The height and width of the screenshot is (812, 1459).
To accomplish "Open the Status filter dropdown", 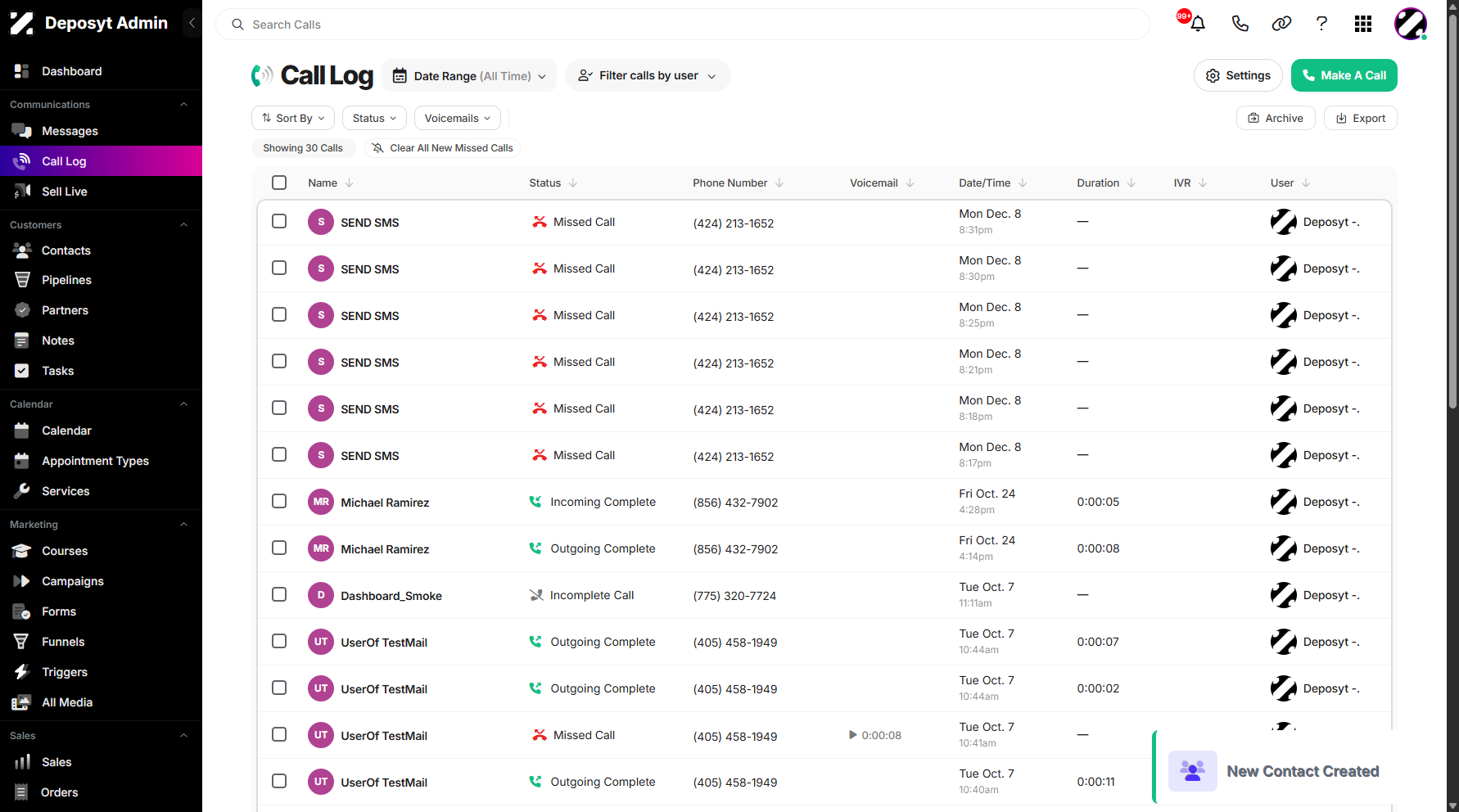I will click(x=374, y=118).
